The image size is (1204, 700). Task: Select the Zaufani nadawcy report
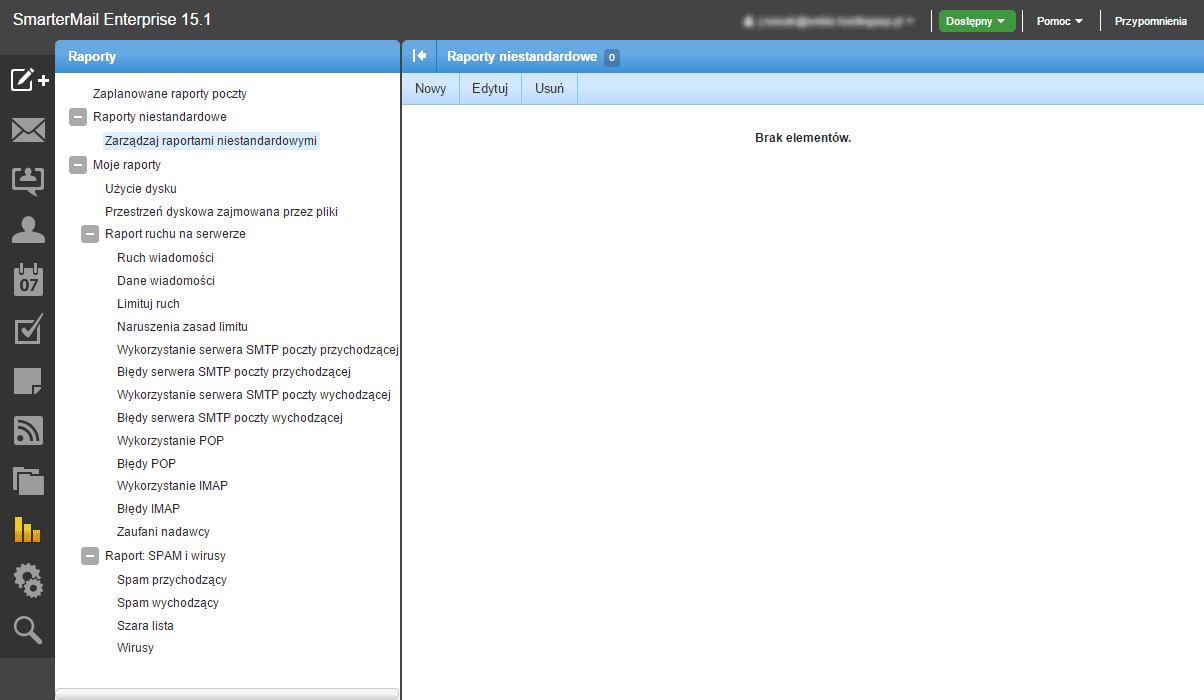click(x=164, y=532)
